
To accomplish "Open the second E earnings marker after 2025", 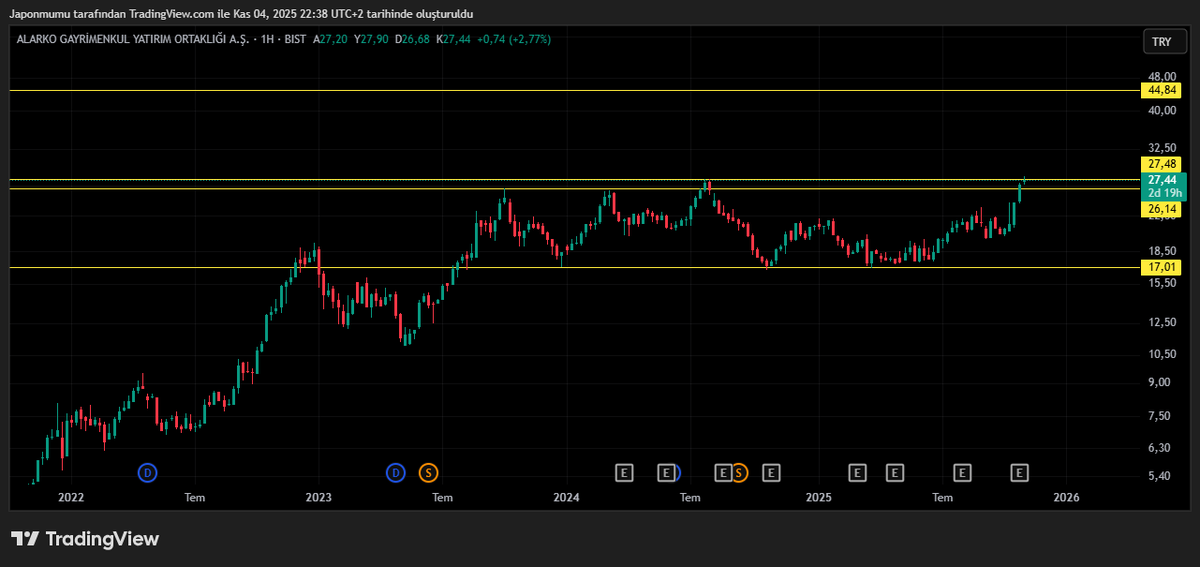I will pyautogui.click(x=894, y=472).
